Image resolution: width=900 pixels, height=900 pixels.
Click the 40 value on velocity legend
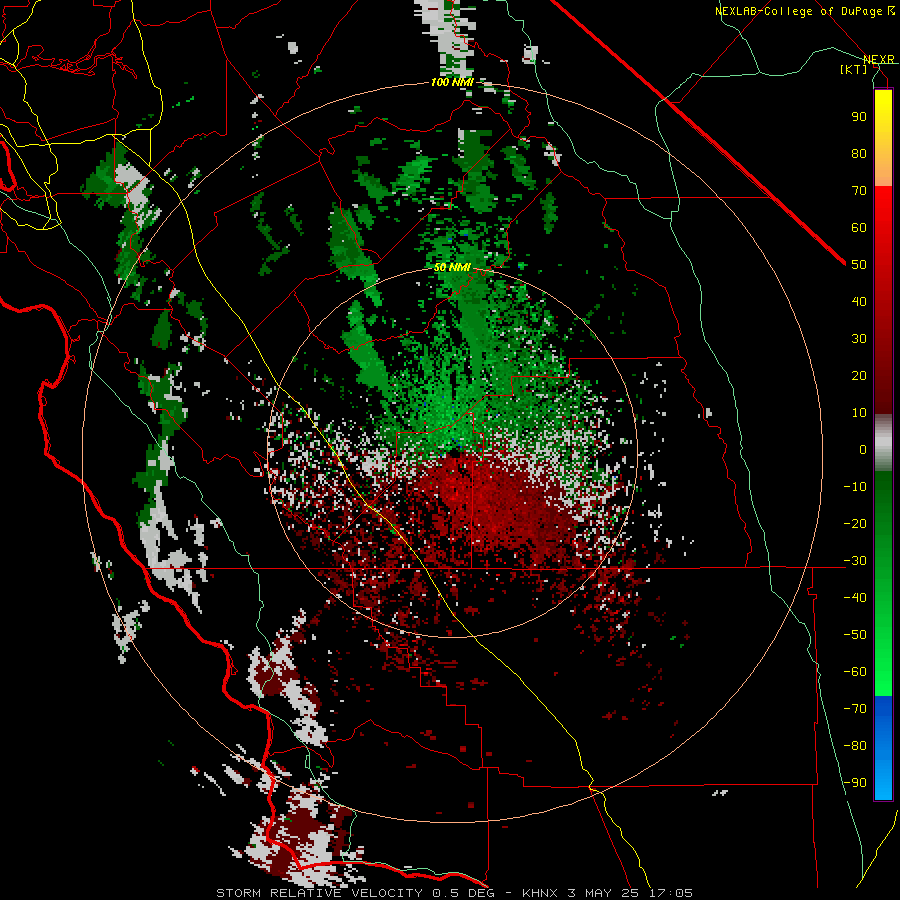(x=859, y=301)
